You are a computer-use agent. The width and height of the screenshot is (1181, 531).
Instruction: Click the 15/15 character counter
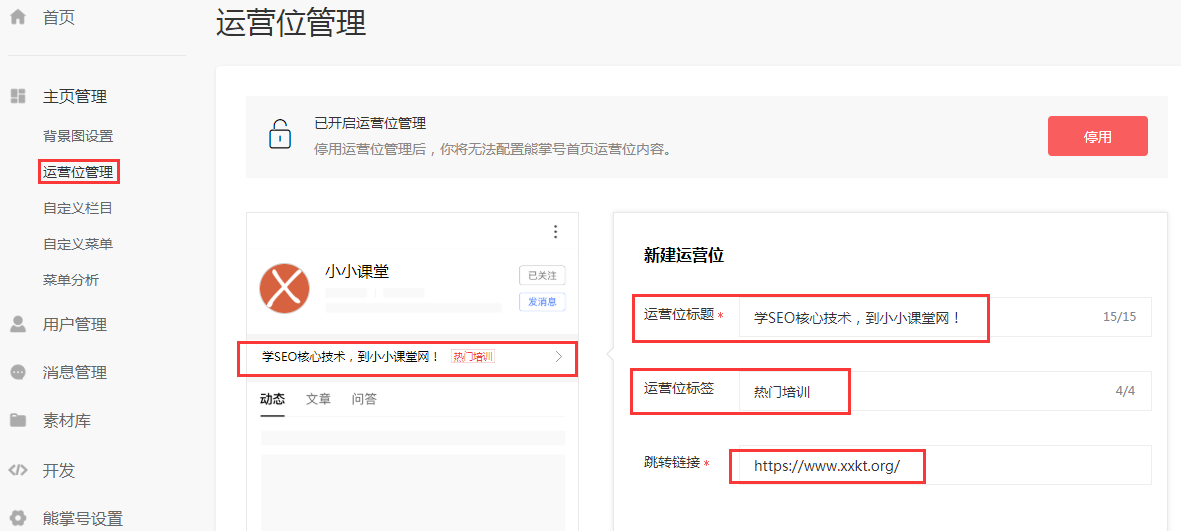click(1119, 317)
